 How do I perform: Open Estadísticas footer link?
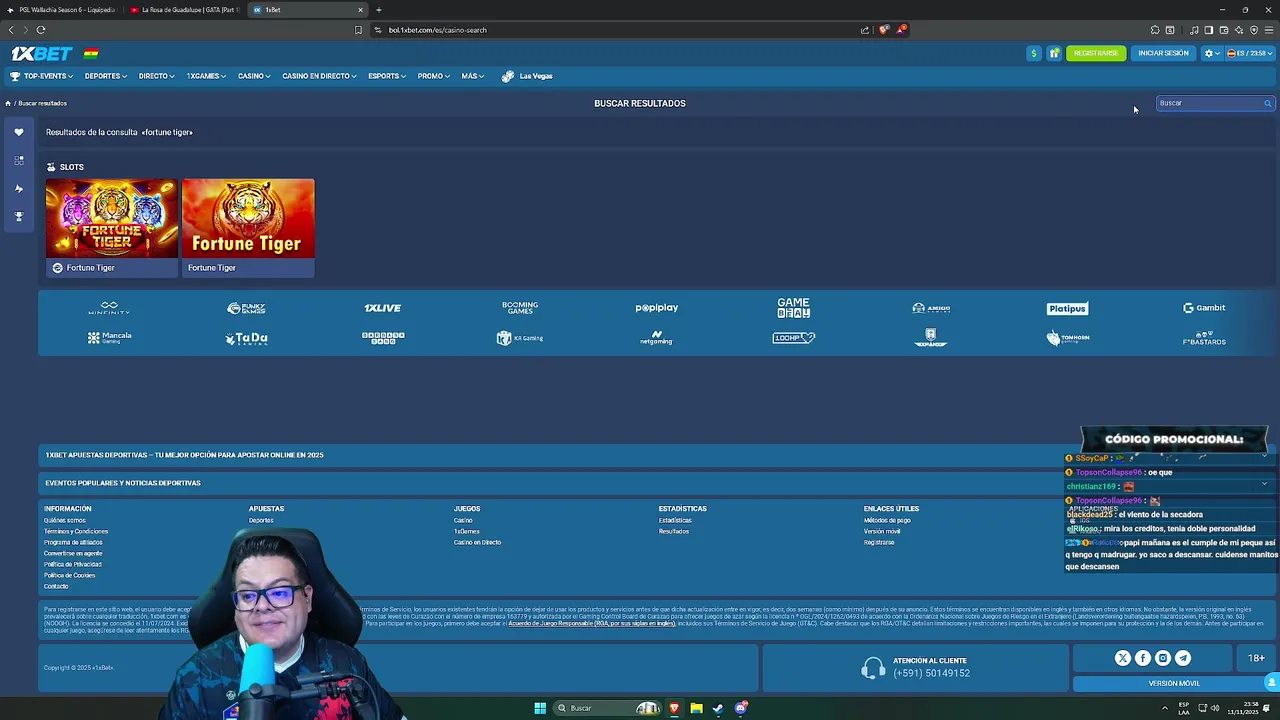(x=675, y=520)
